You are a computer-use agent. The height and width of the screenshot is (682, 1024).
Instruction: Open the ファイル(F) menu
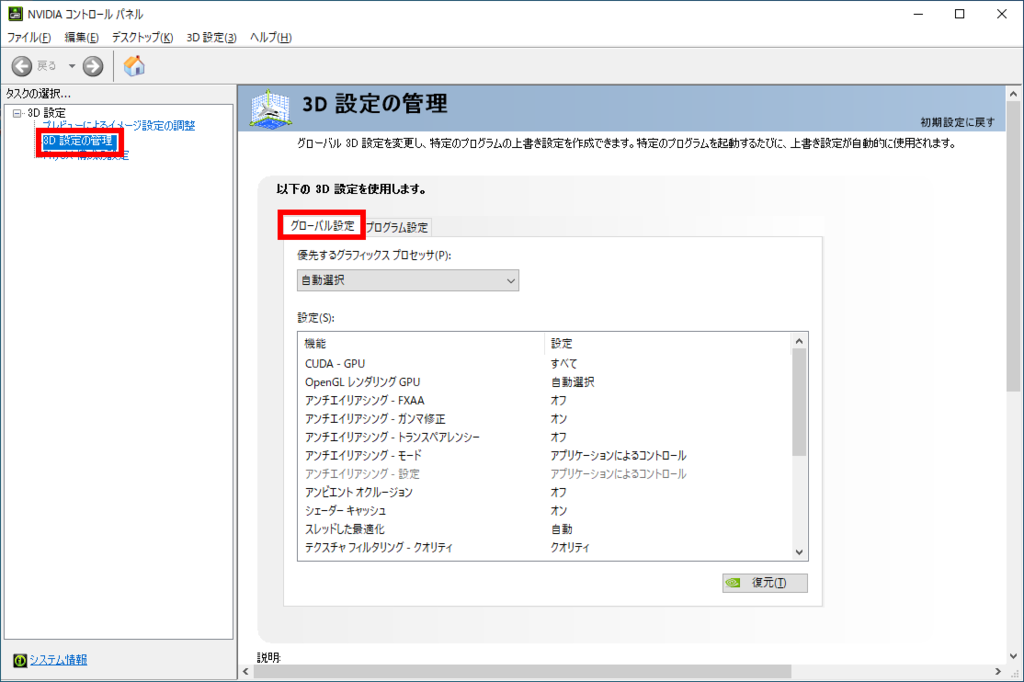(x=29, y=37)
